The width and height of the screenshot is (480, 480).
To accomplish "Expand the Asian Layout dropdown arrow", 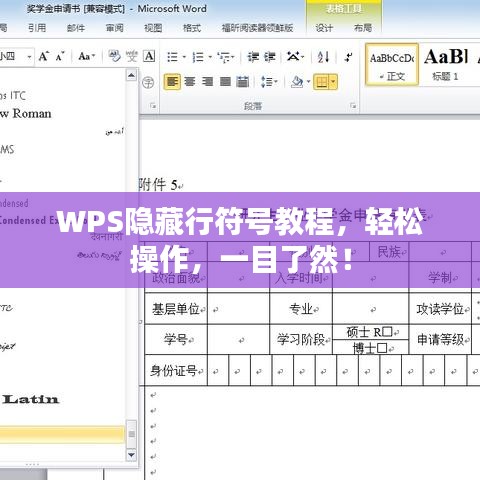I will coord(302,57).
